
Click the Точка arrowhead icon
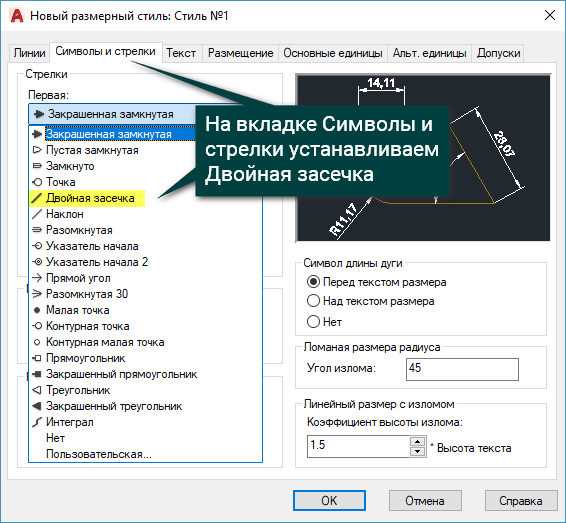(x=37, y=182)
